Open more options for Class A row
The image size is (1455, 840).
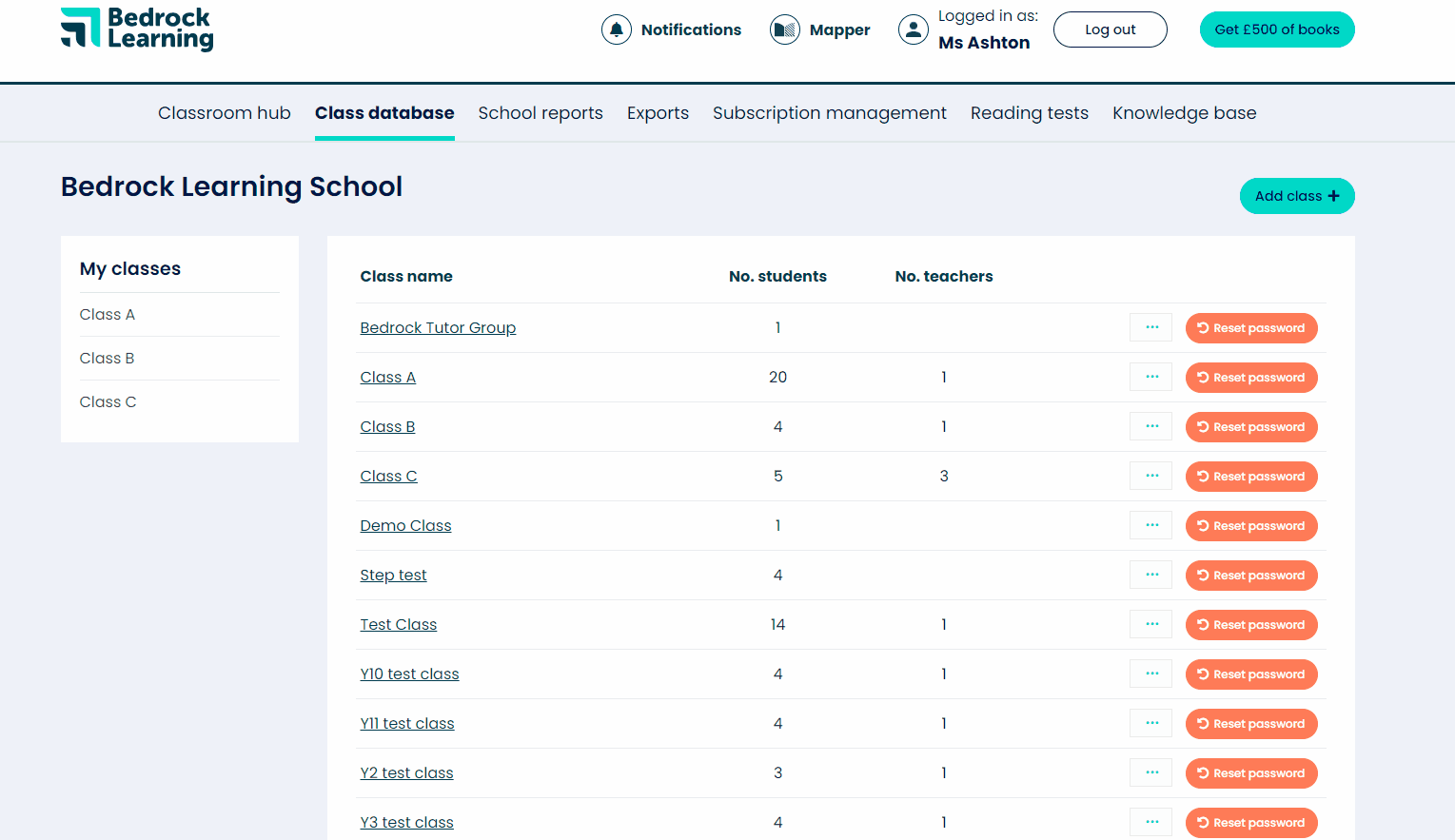point(1151,377)
